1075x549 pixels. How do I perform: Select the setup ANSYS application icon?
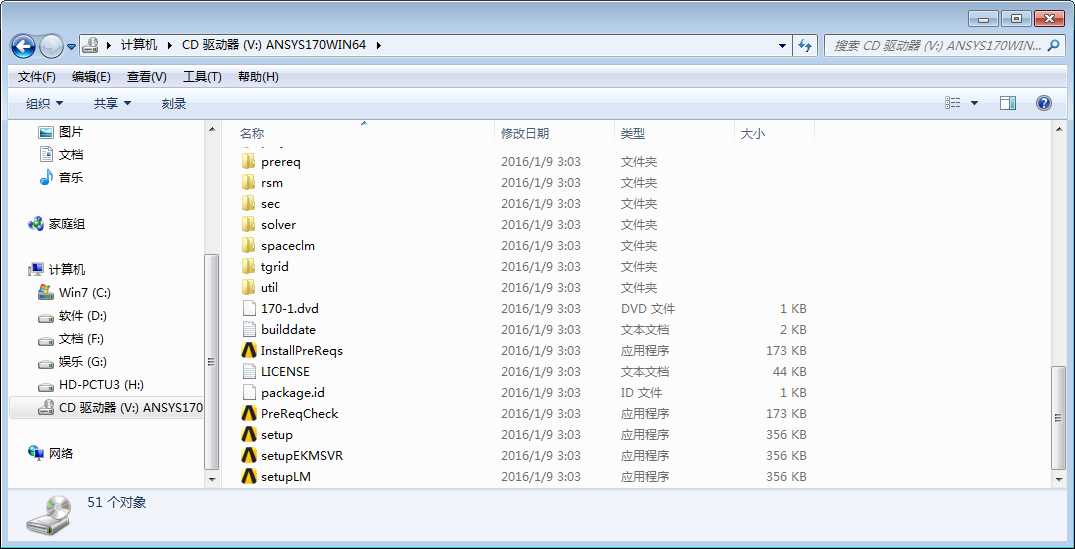(249, 435)
